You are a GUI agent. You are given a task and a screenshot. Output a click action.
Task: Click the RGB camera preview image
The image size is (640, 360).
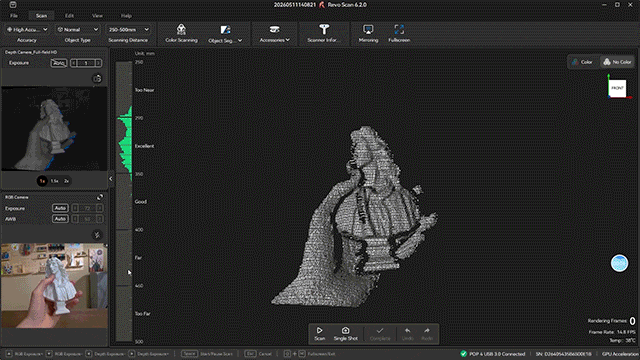54,286
